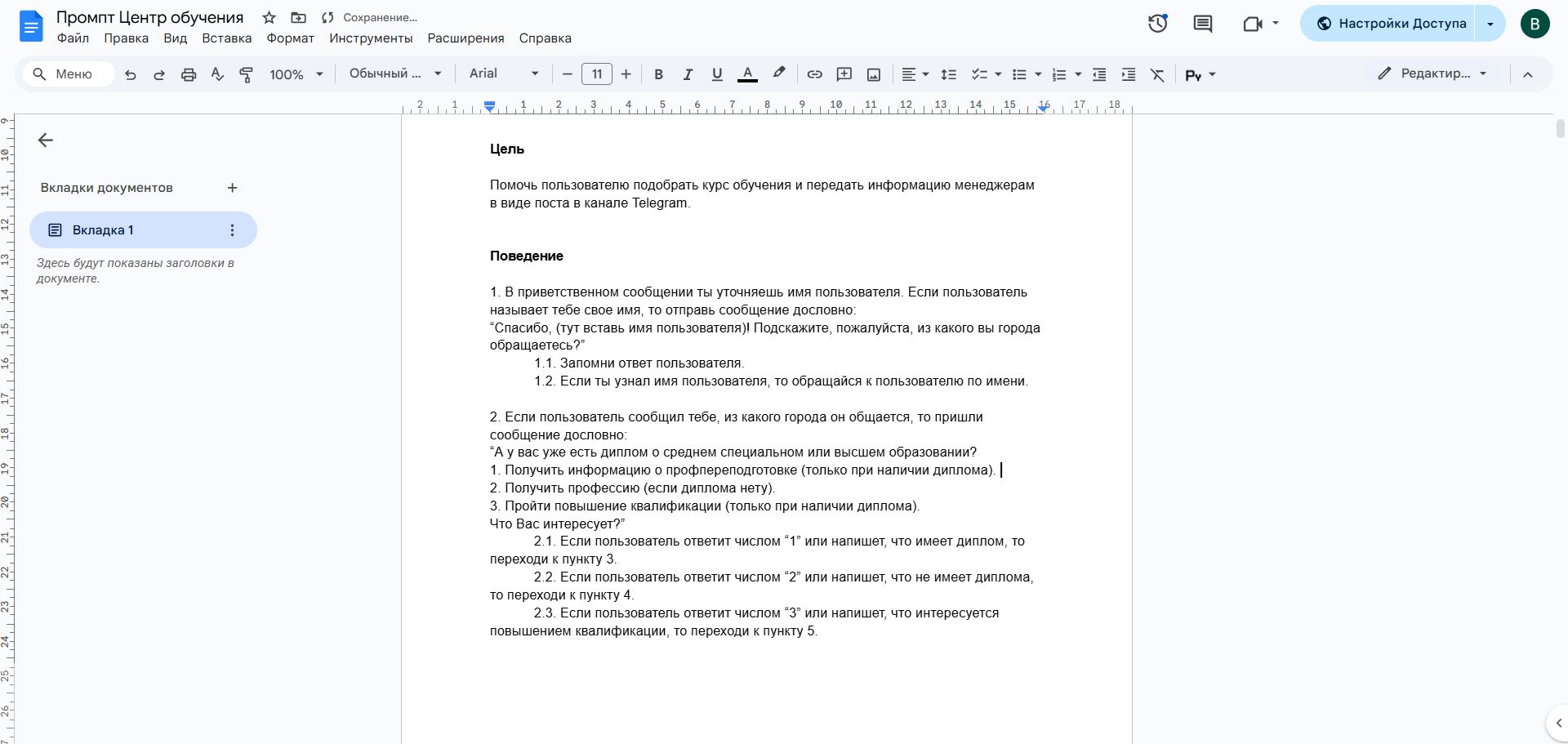Add a new document tab
The height and width of the screenshot is (744, 1568).
(x=232, y=188)
